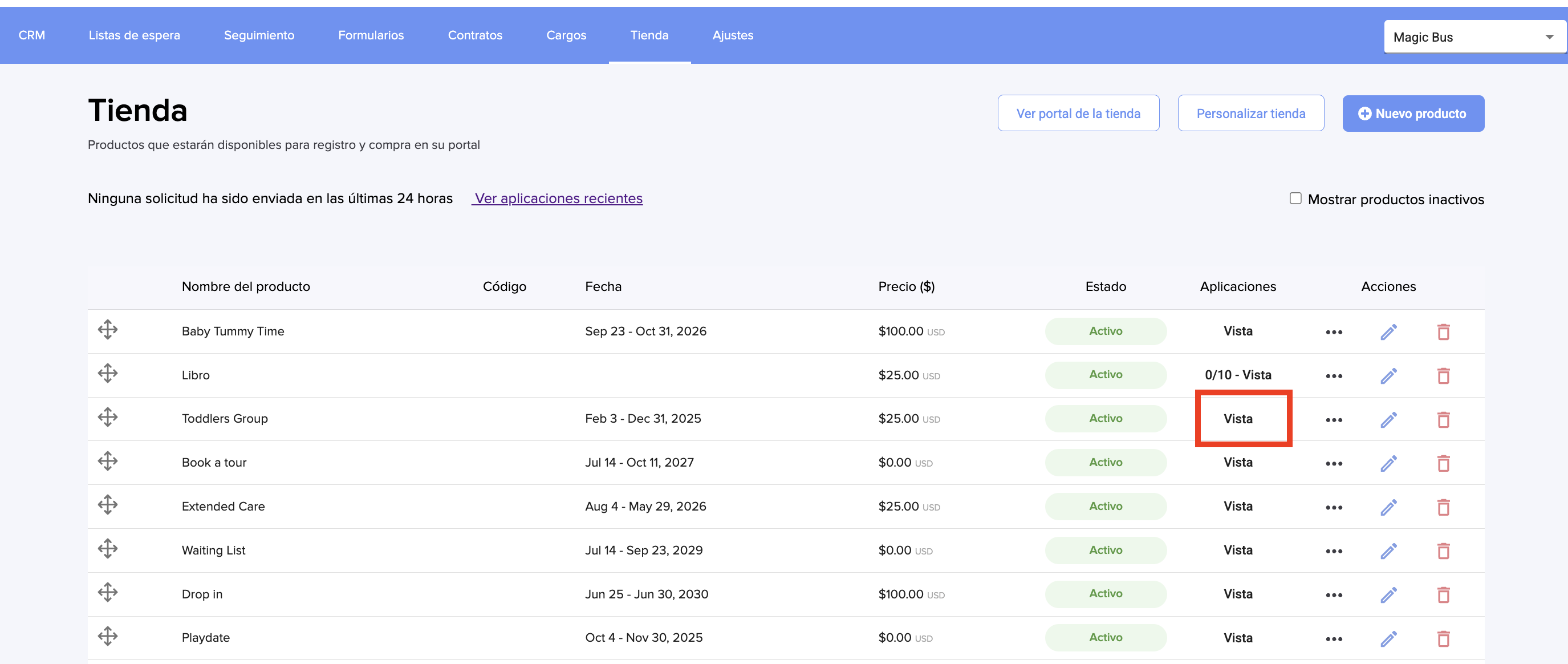Image resolution: width=1568 pixels, height=664 pixels.
Task: Enable Mostrar productos inactivos checkbox
Action: pos(1295,199)
